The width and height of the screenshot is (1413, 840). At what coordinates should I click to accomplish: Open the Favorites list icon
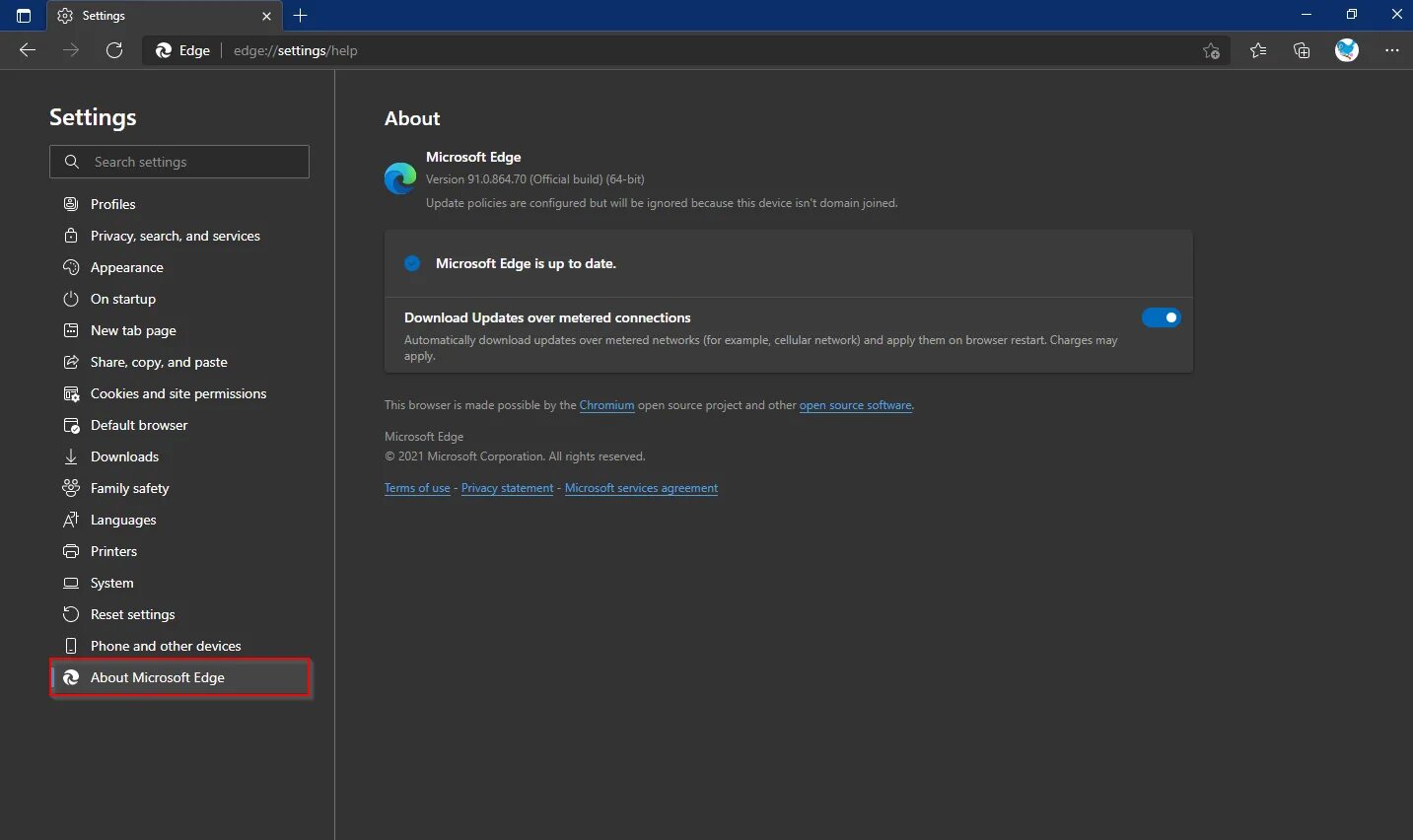coord(1258,50)
